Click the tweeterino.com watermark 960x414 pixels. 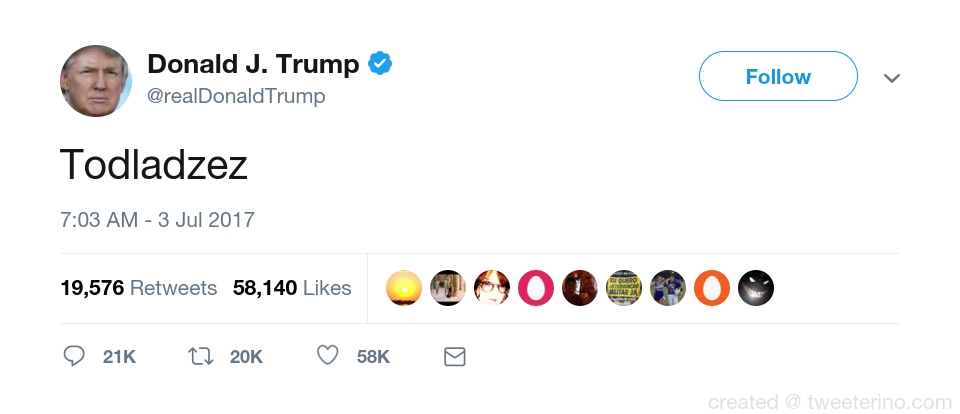point(829,402)
